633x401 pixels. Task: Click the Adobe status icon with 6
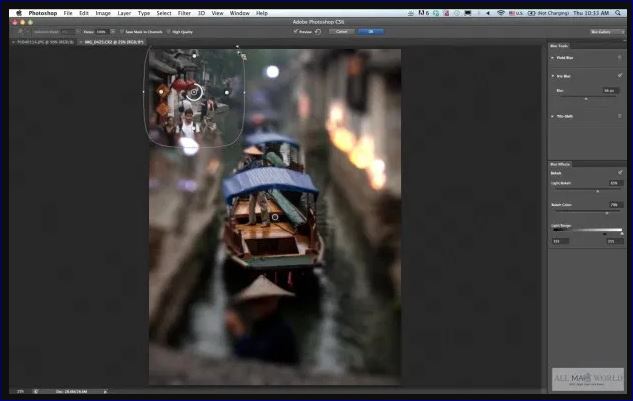pyautogui.click(x=423, y=13)
